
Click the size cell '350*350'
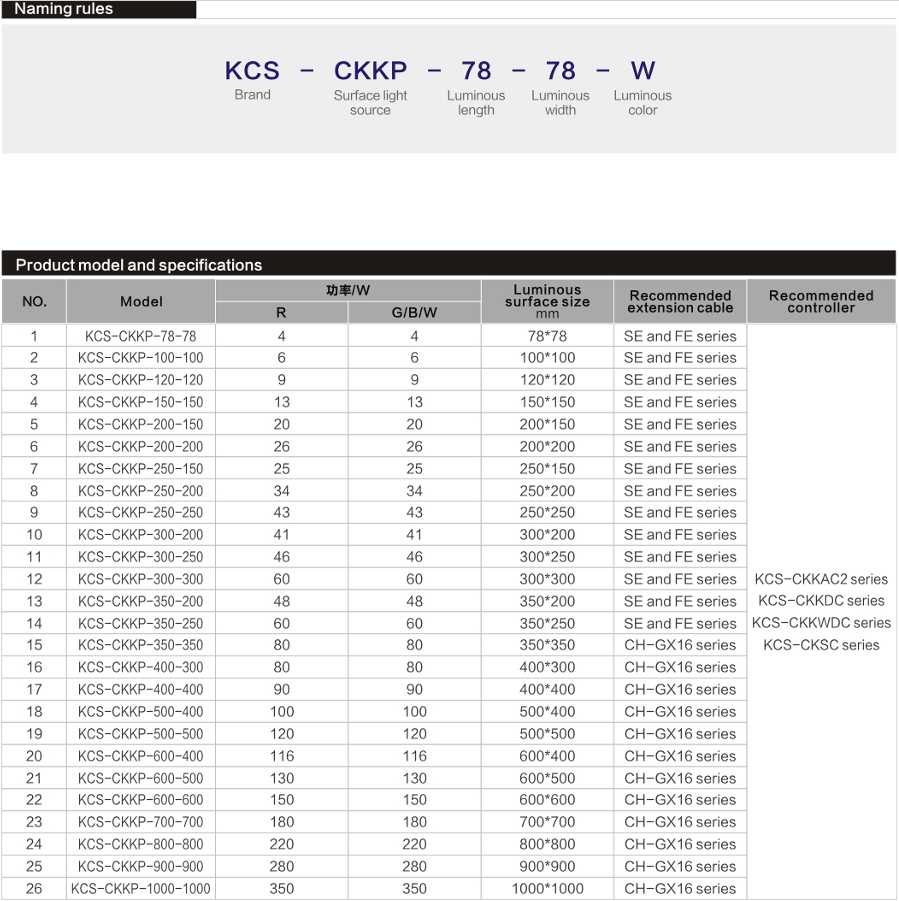tap(547, 645)
